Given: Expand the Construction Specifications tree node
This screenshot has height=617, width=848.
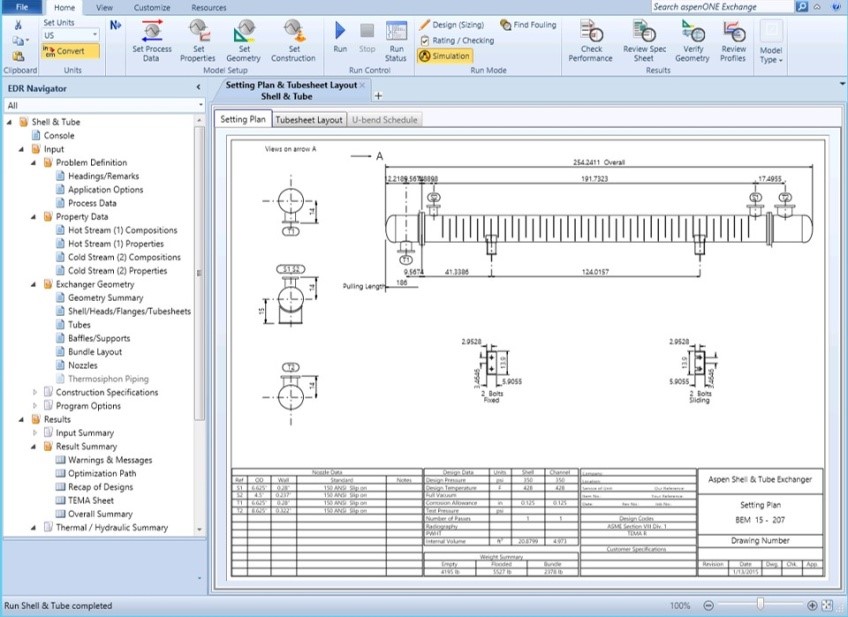Looking at the screenshot, I should [x=35, y=392].
